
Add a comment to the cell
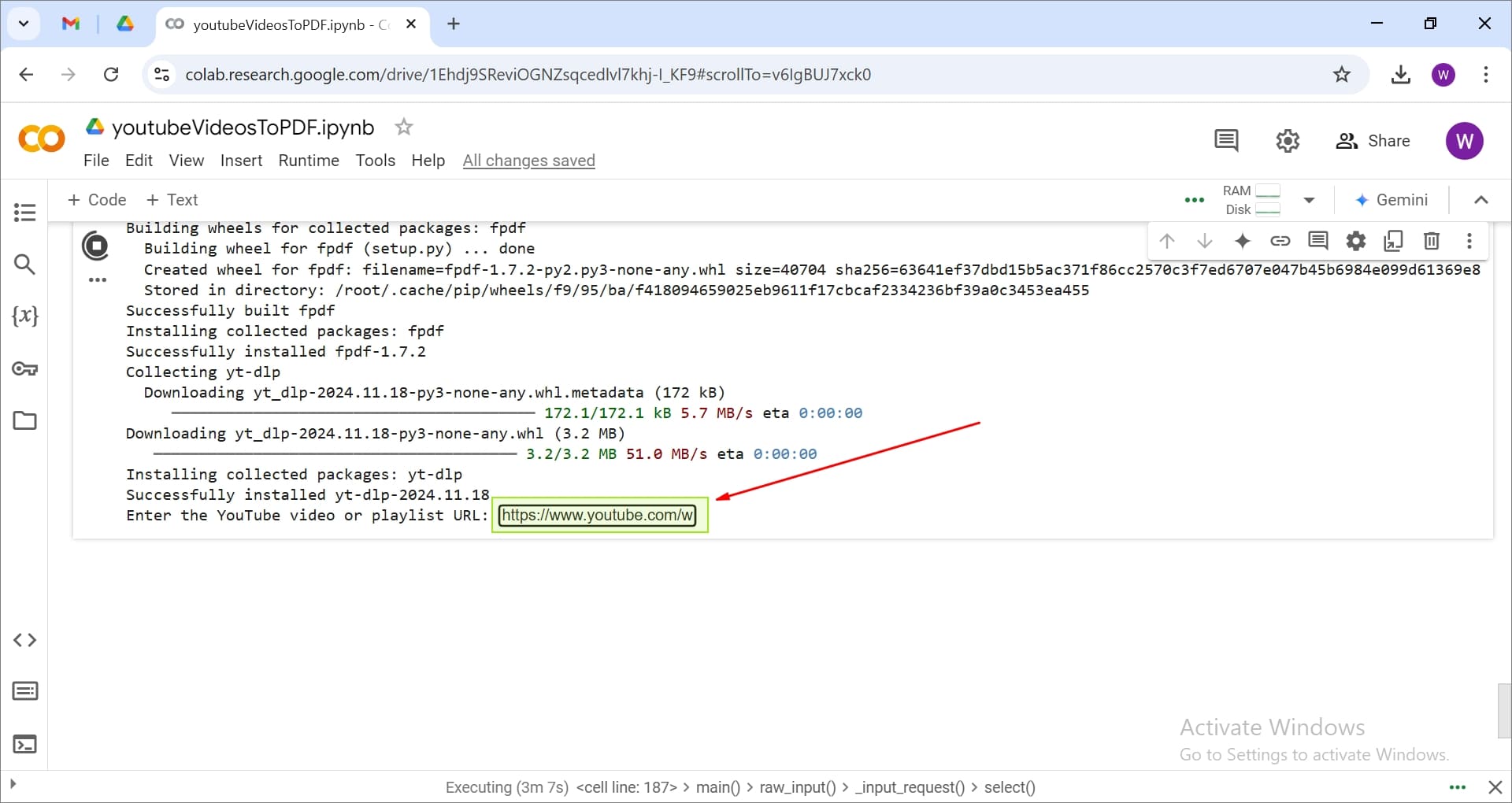tap(1318, 241)
